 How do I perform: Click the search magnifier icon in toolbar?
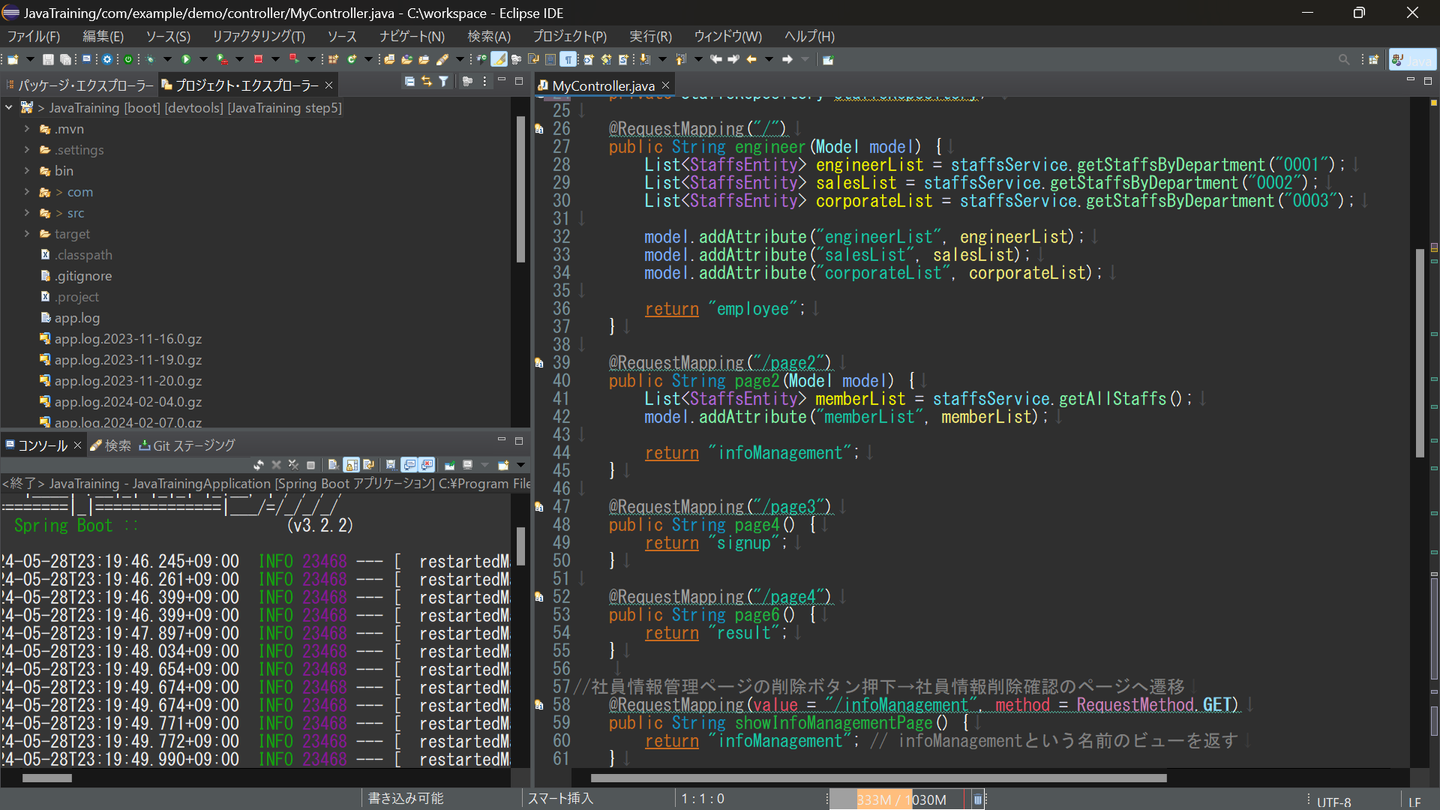point(1344,60)
